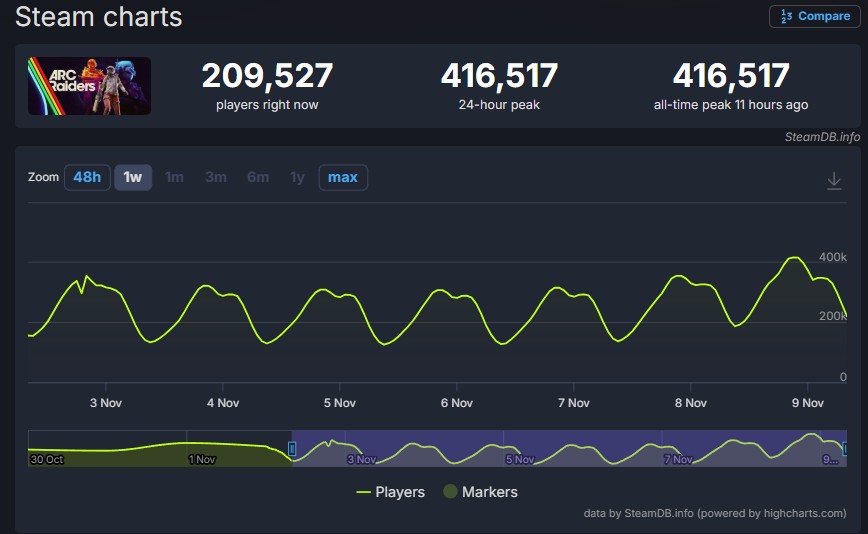This screenshot has height=534, width=868.
Task: Click the Zoom label text
Action: pyautogui.click(x=43, y=177)
